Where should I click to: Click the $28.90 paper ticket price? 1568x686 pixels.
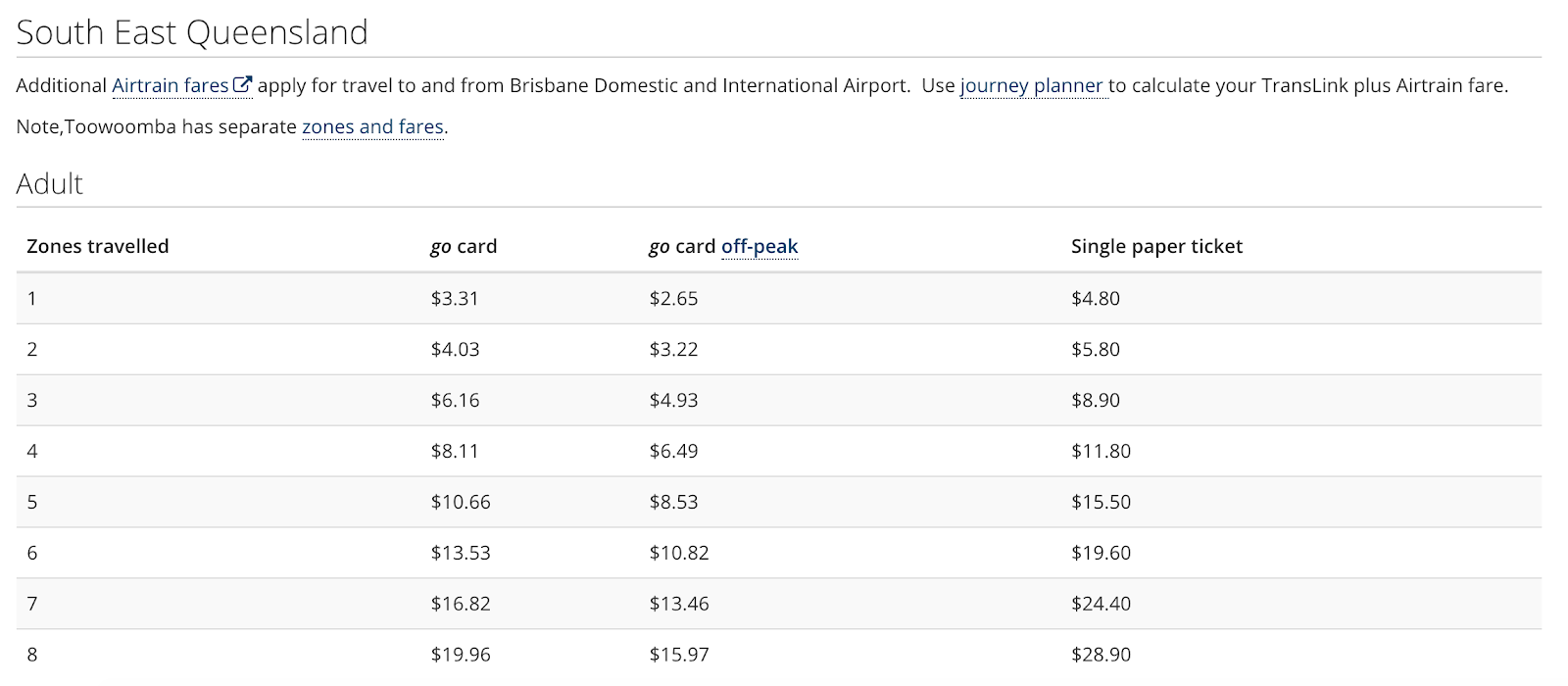click(1101, 655)
